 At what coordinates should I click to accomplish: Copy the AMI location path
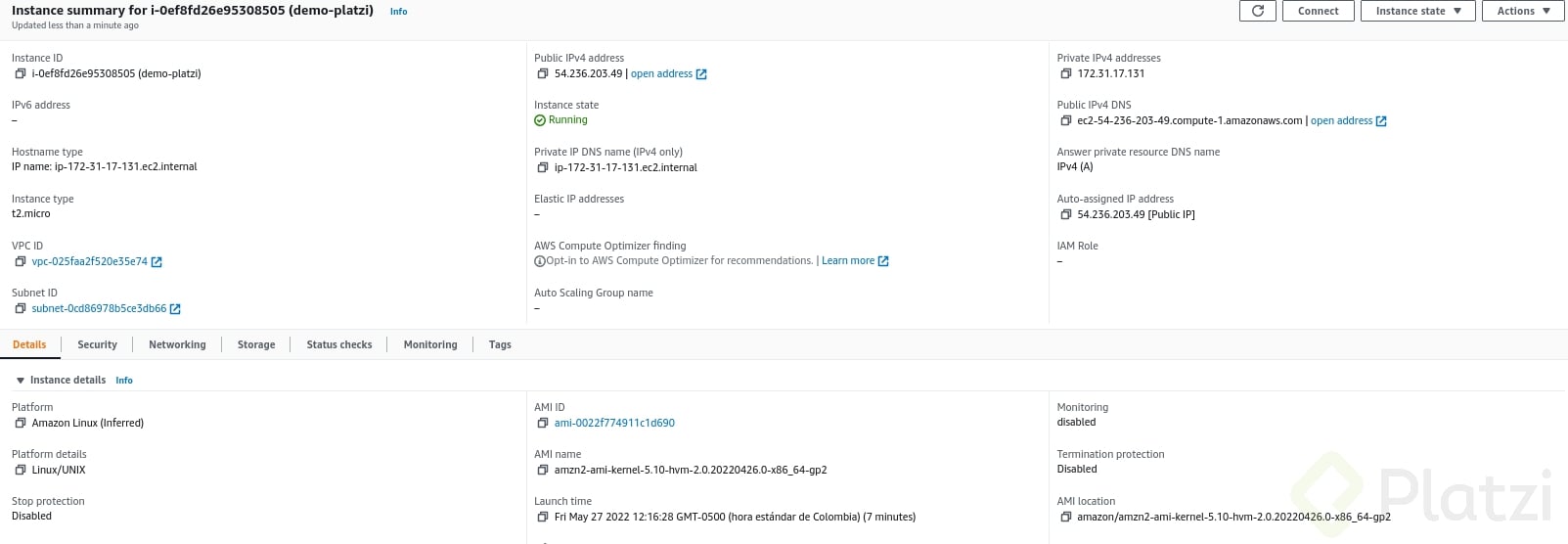[x=1065, y=517]
